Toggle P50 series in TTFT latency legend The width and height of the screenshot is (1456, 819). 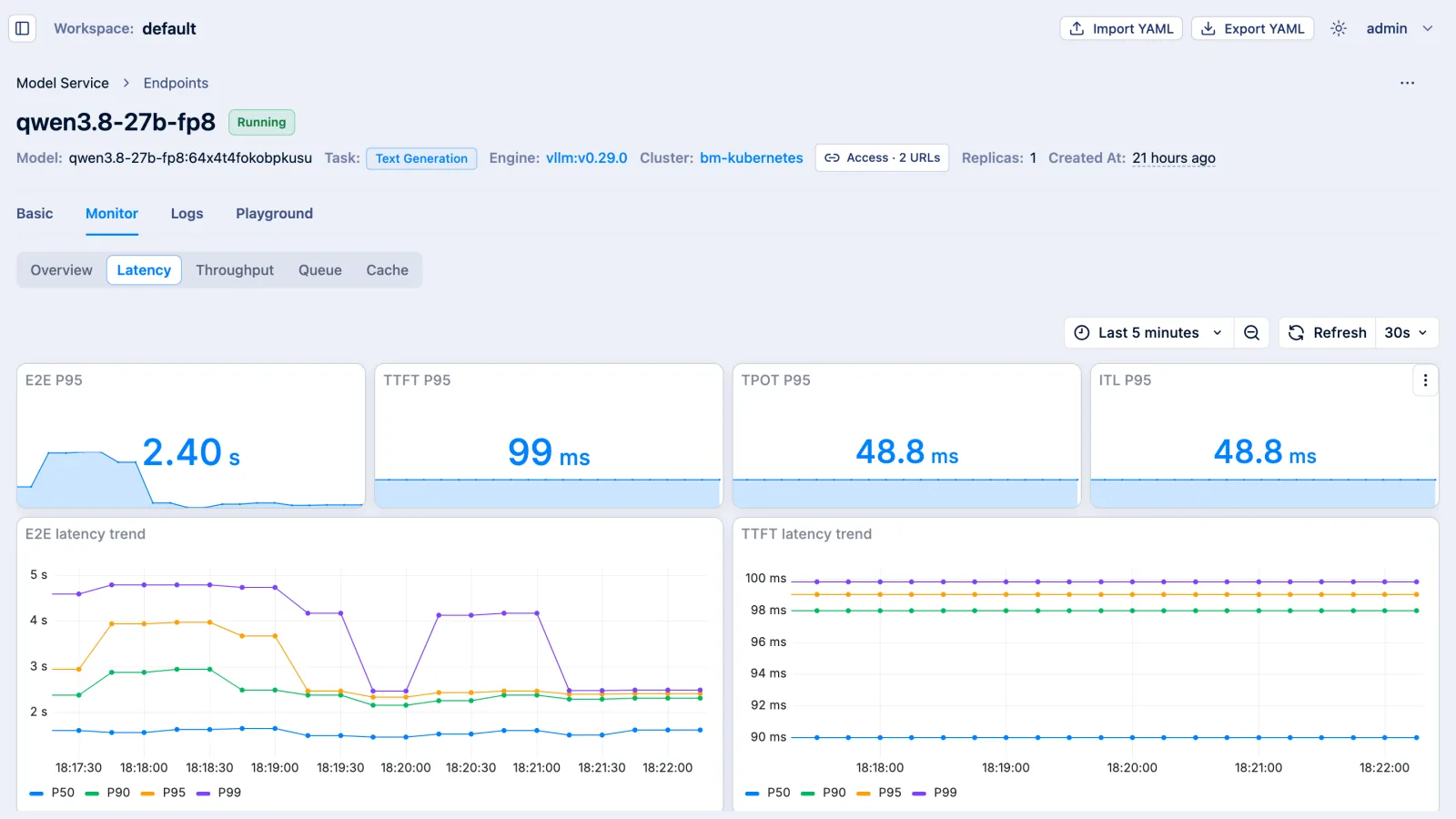coord(769,793)
